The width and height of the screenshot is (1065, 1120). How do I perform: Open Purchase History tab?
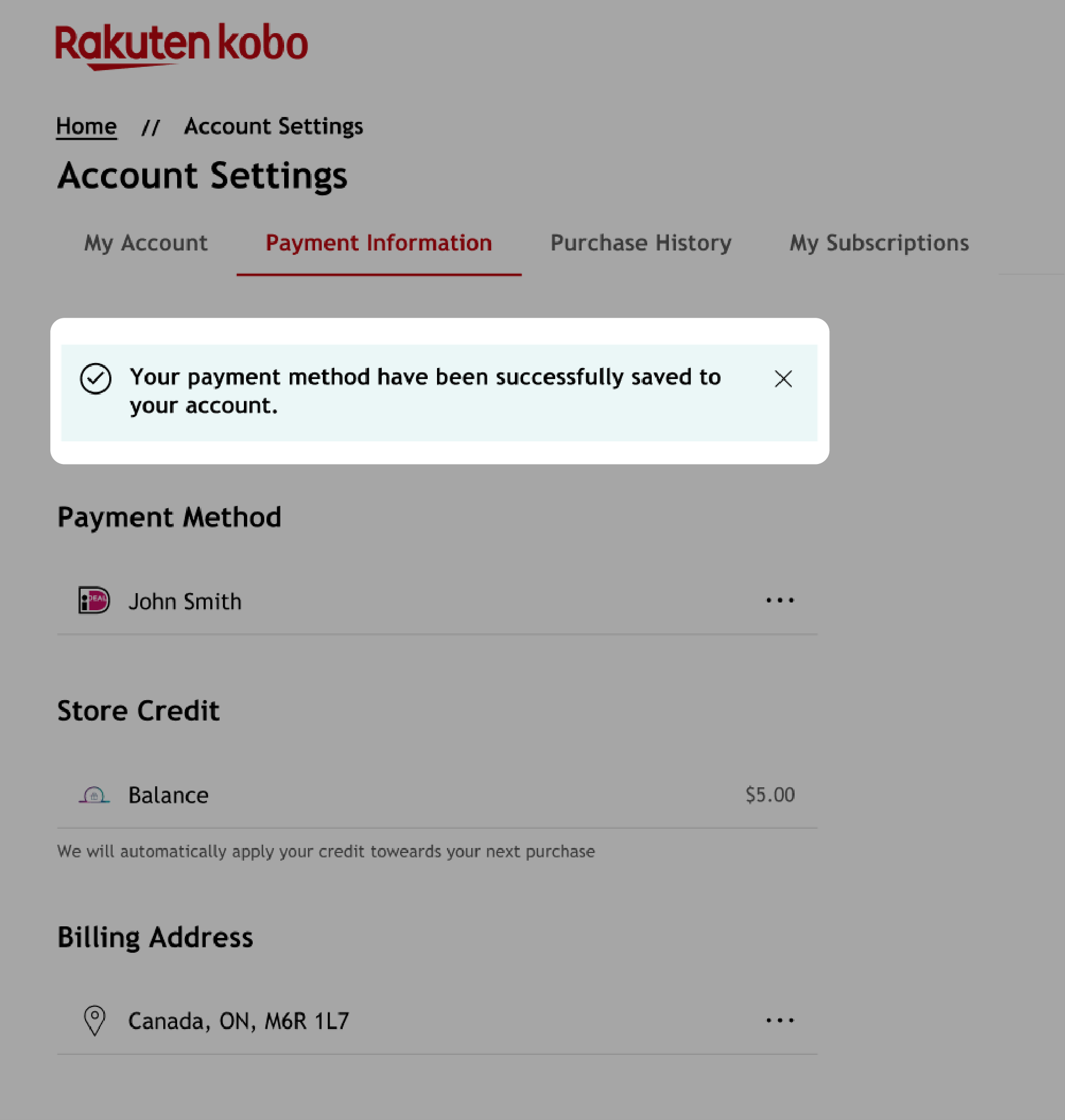click(x=641, y=244)
